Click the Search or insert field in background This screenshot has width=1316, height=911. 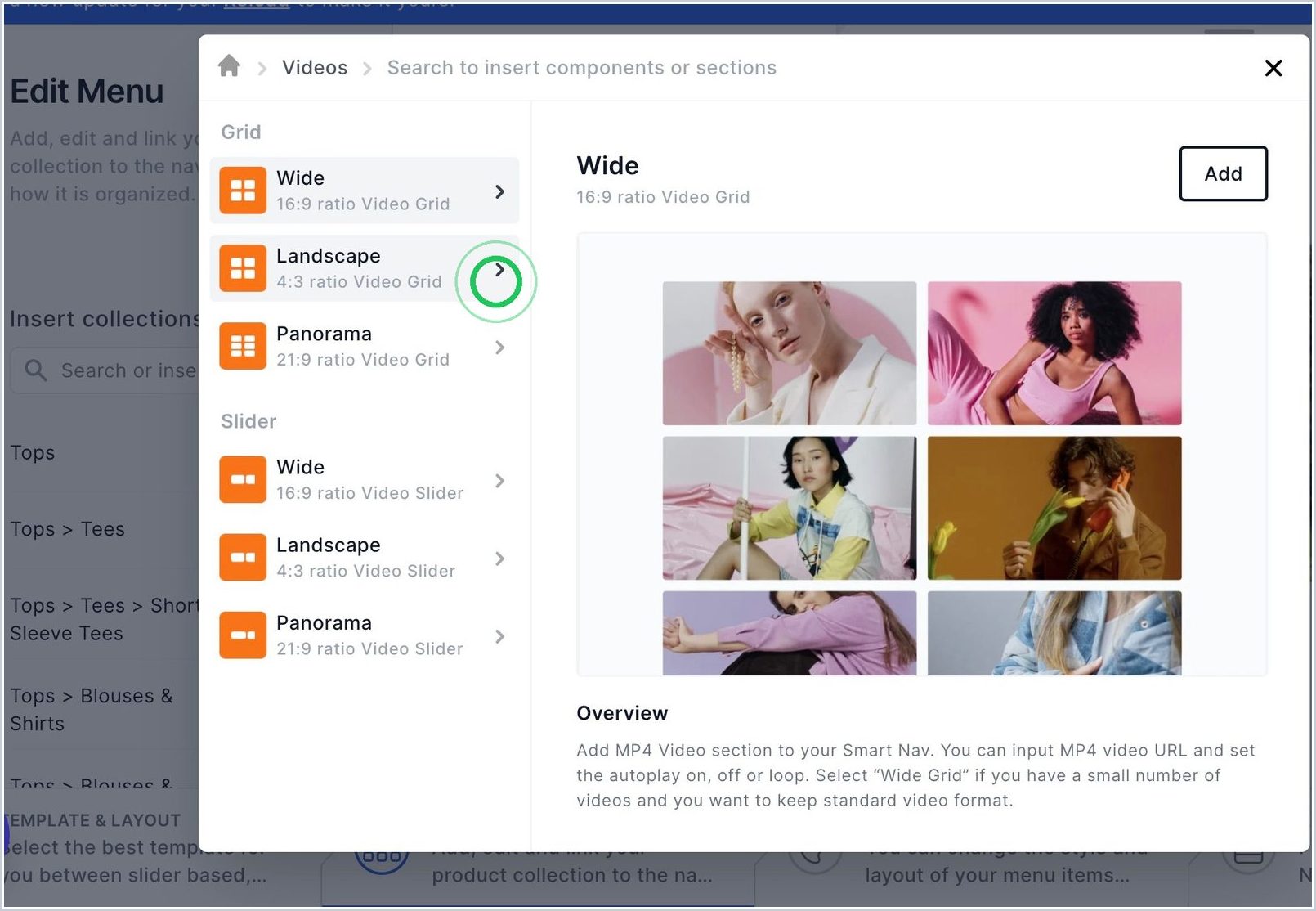(x=105, y=370)
